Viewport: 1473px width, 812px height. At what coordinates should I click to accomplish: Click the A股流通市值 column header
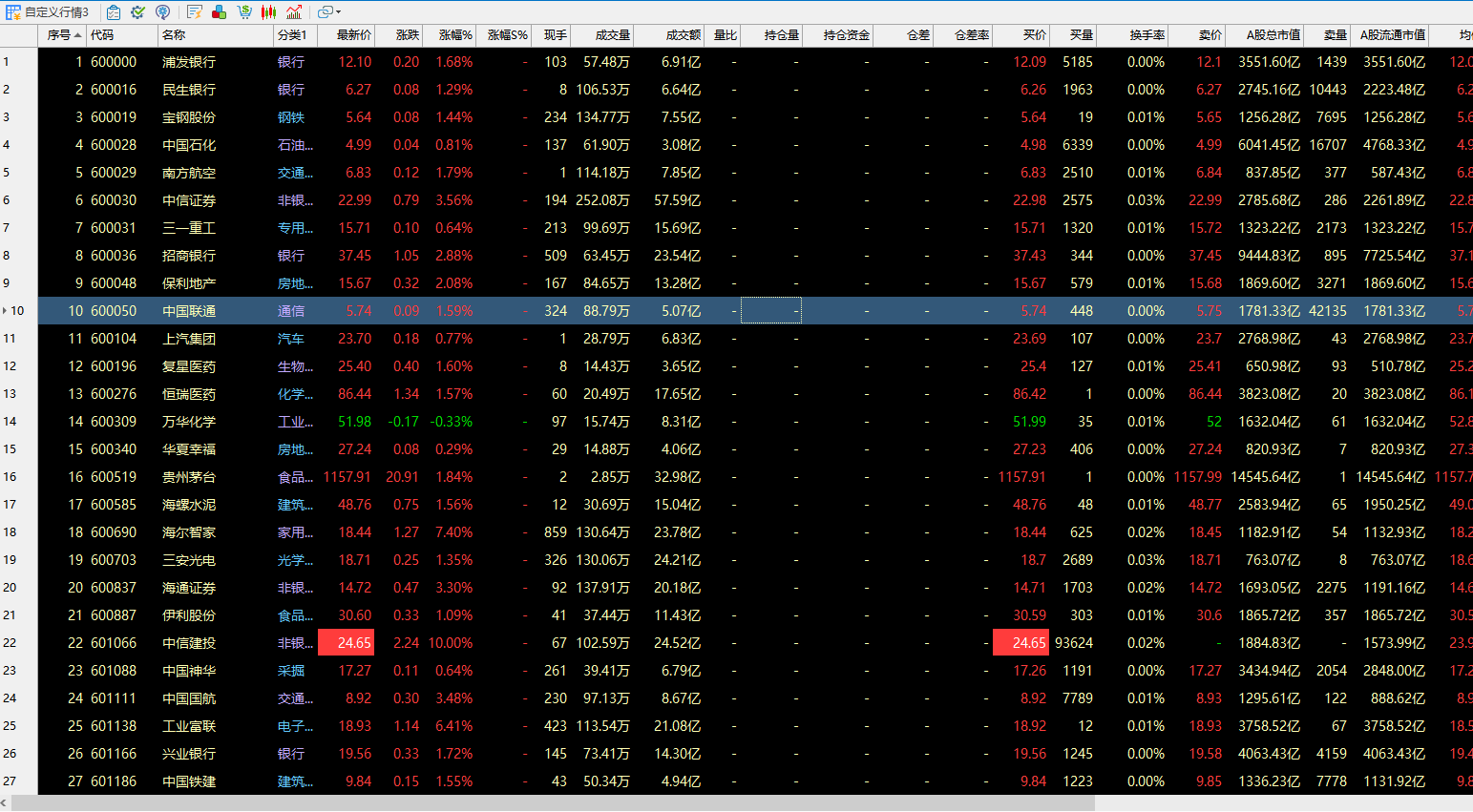(1390, 35)
